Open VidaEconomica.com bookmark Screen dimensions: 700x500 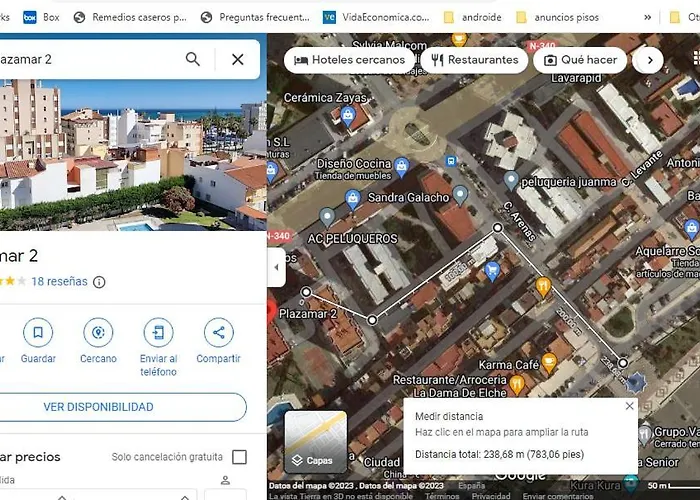click(x=376, y=17)
